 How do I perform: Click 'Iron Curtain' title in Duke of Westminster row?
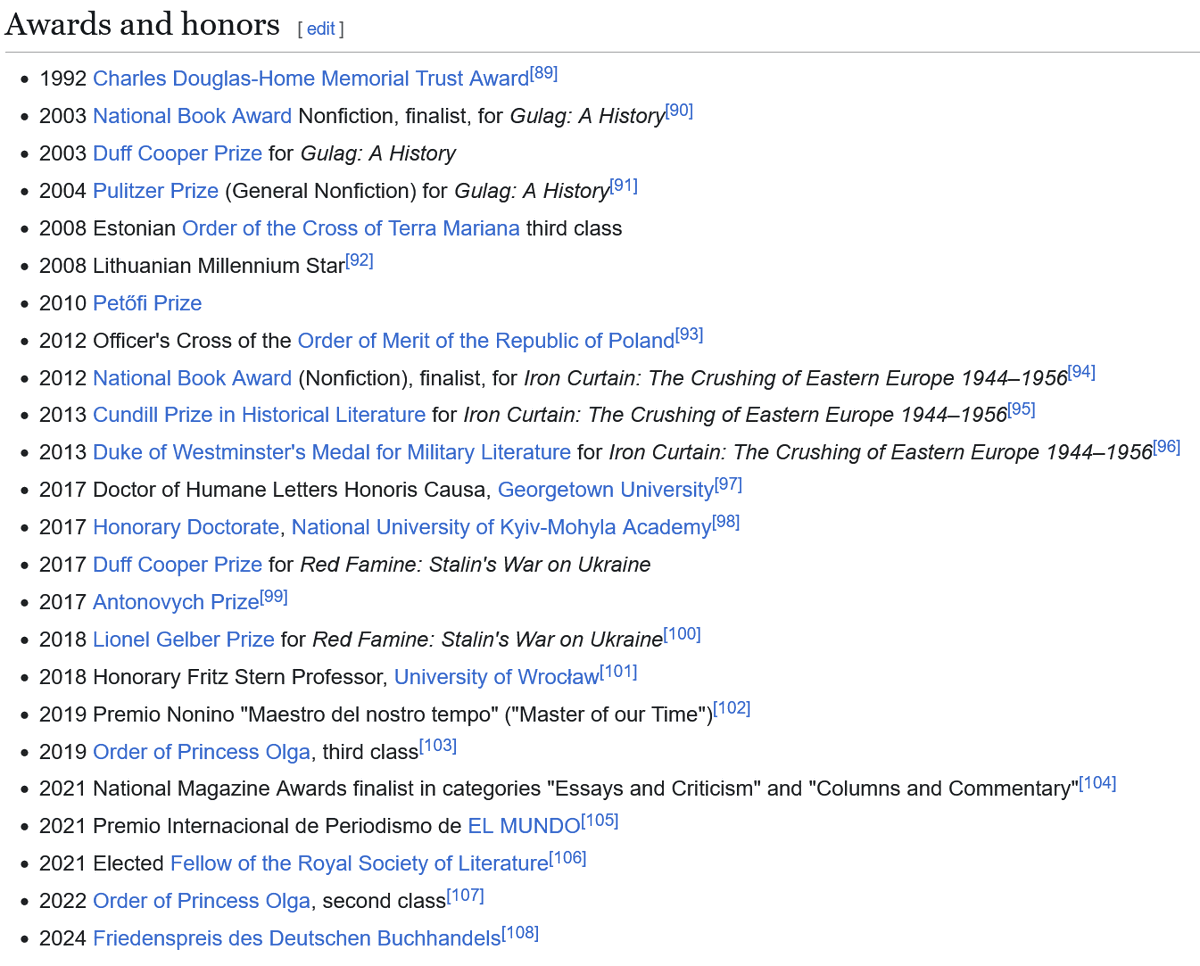tap(880, 452)
